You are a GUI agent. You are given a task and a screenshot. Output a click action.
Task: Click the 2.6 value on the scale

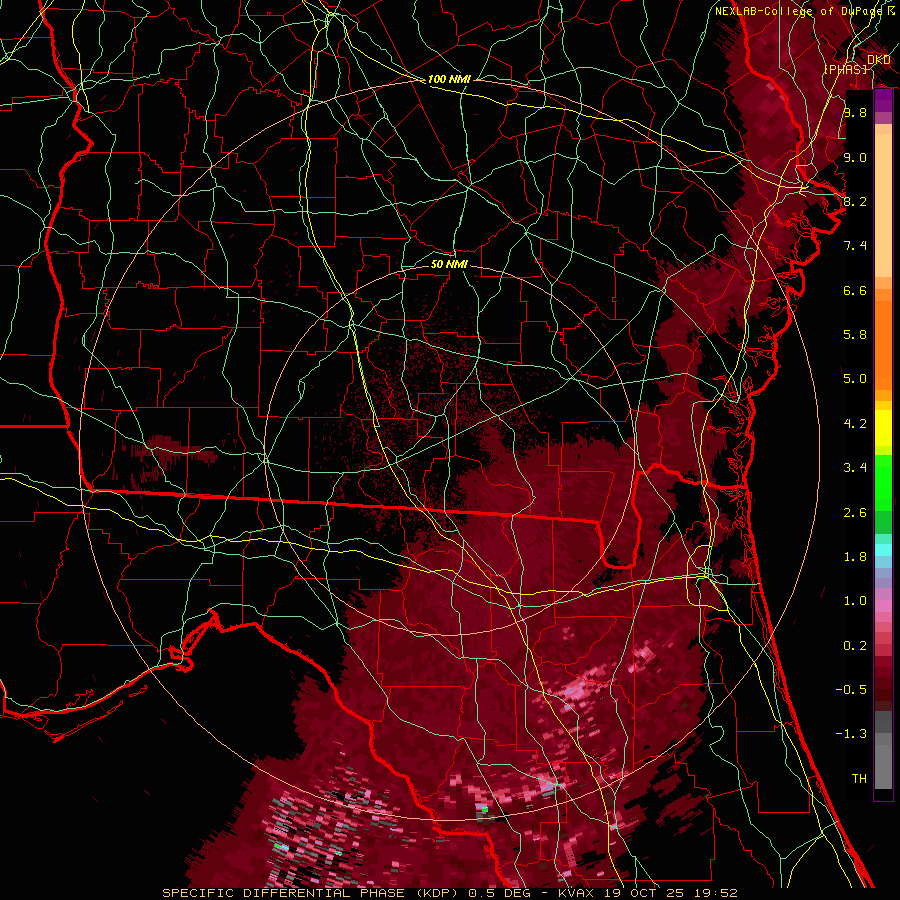point(855,513)
